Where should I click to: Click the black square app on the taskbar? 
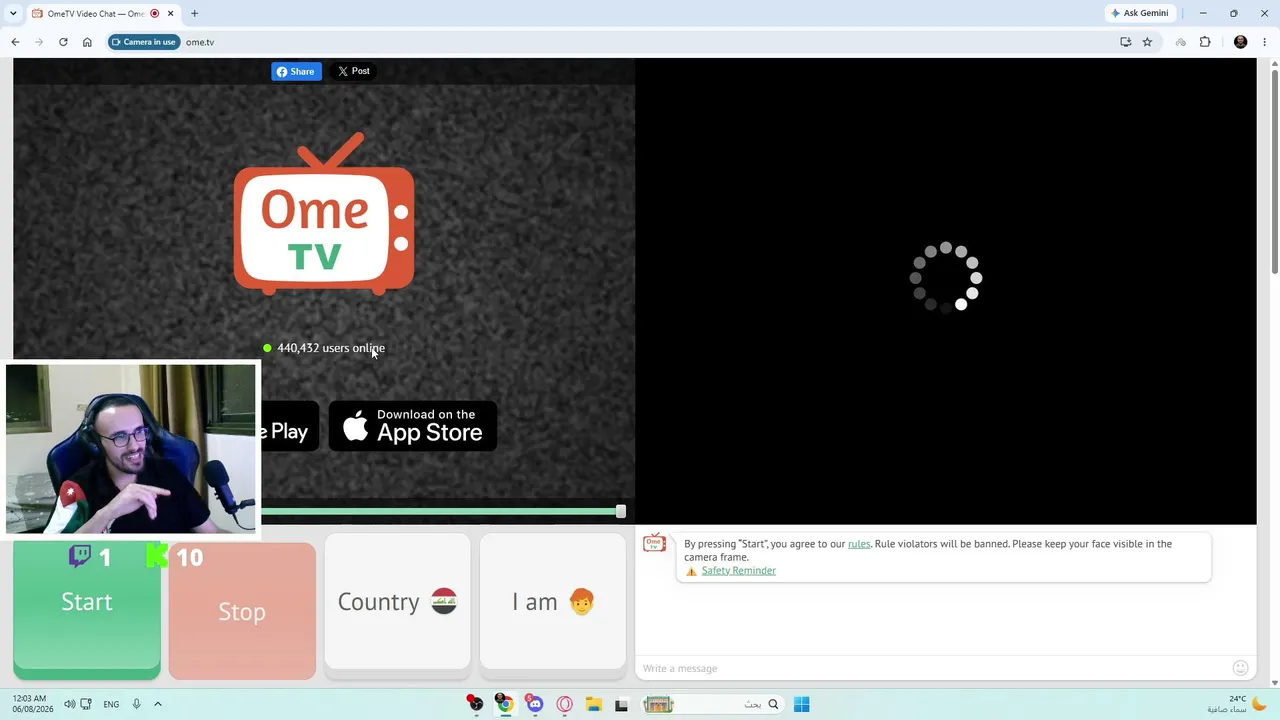pyautogui.click(x=621, y=705)
